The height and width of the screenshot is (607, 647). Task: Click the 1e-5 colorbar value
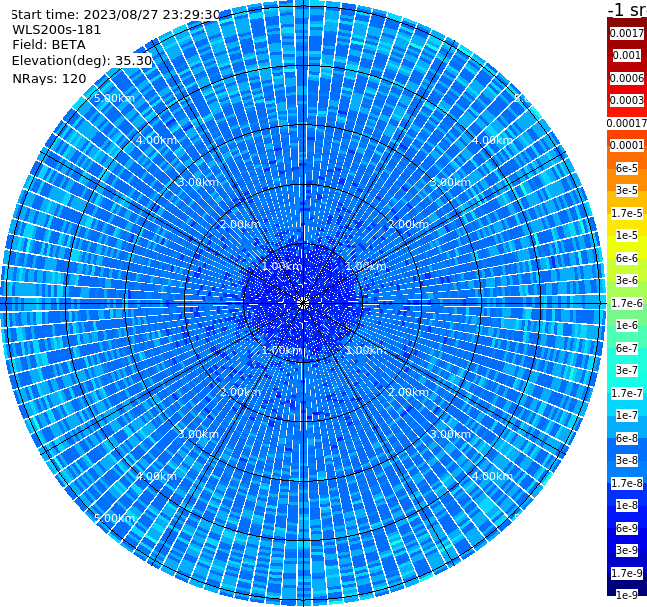627,235
